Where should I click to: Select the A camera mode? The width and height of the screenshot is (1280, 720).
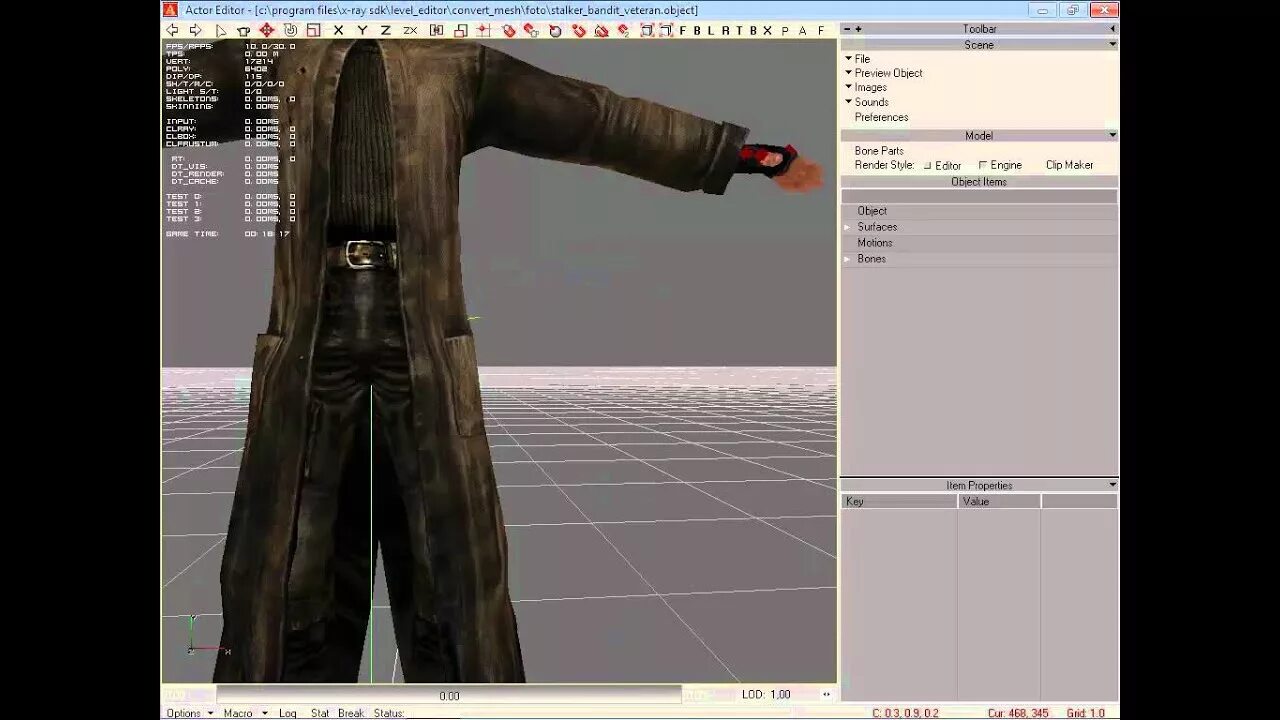pos(803,30)
